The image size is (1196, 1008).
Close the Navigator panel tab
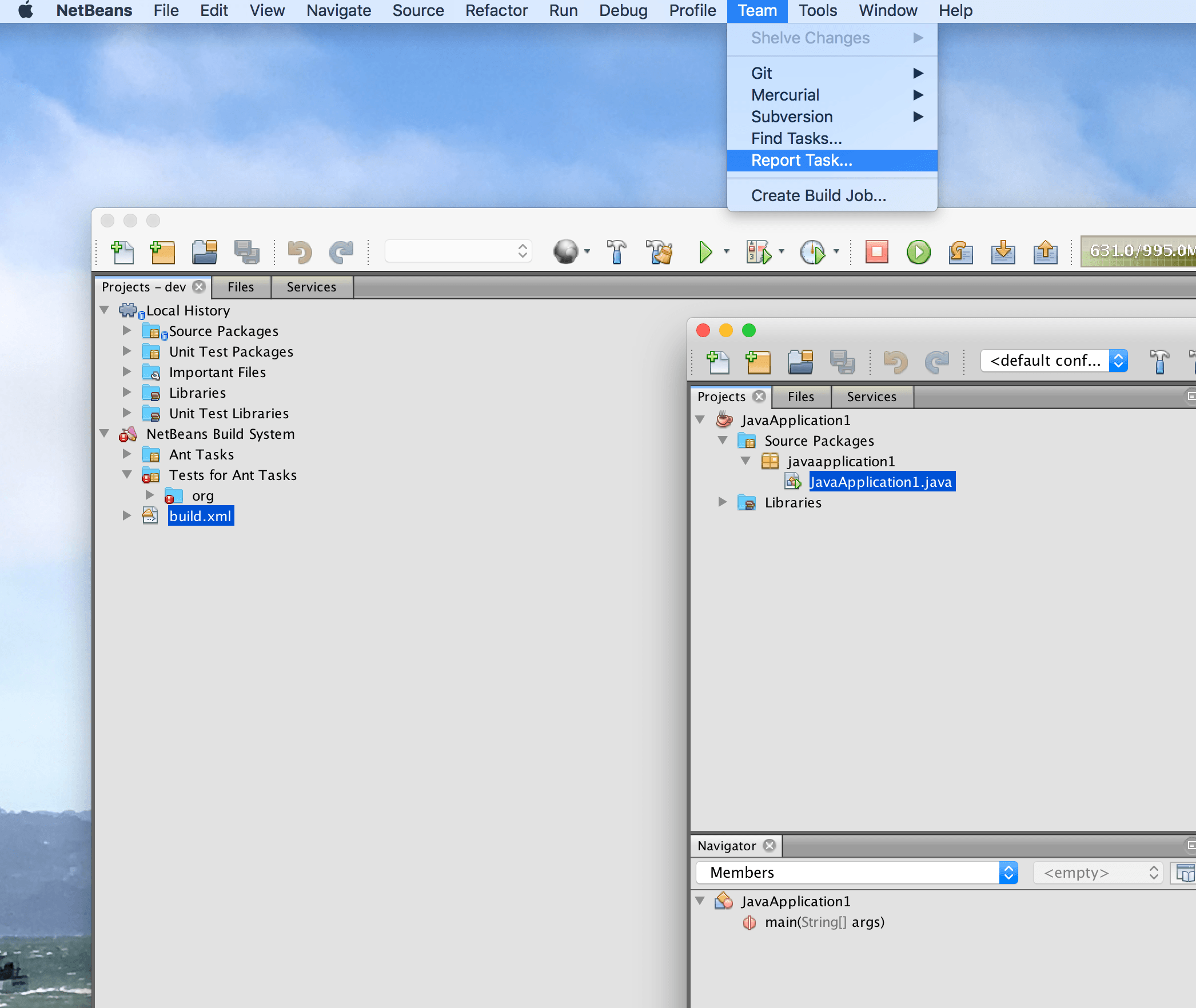[x=770, y=845]
